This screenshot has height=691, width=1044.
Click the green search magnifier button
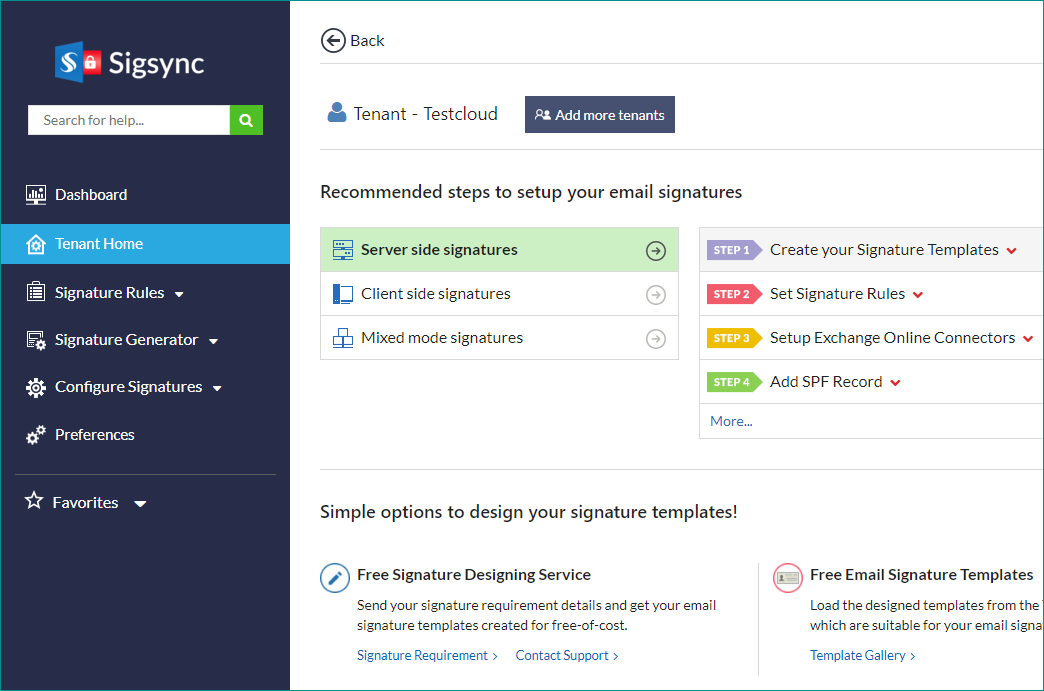coord(246,120)
